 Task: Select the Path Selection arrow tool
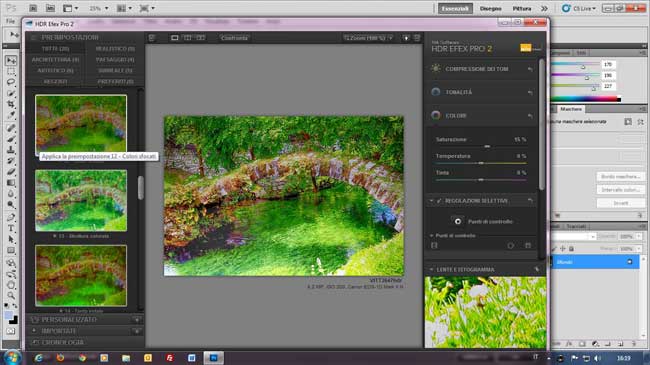pos(11,239)
